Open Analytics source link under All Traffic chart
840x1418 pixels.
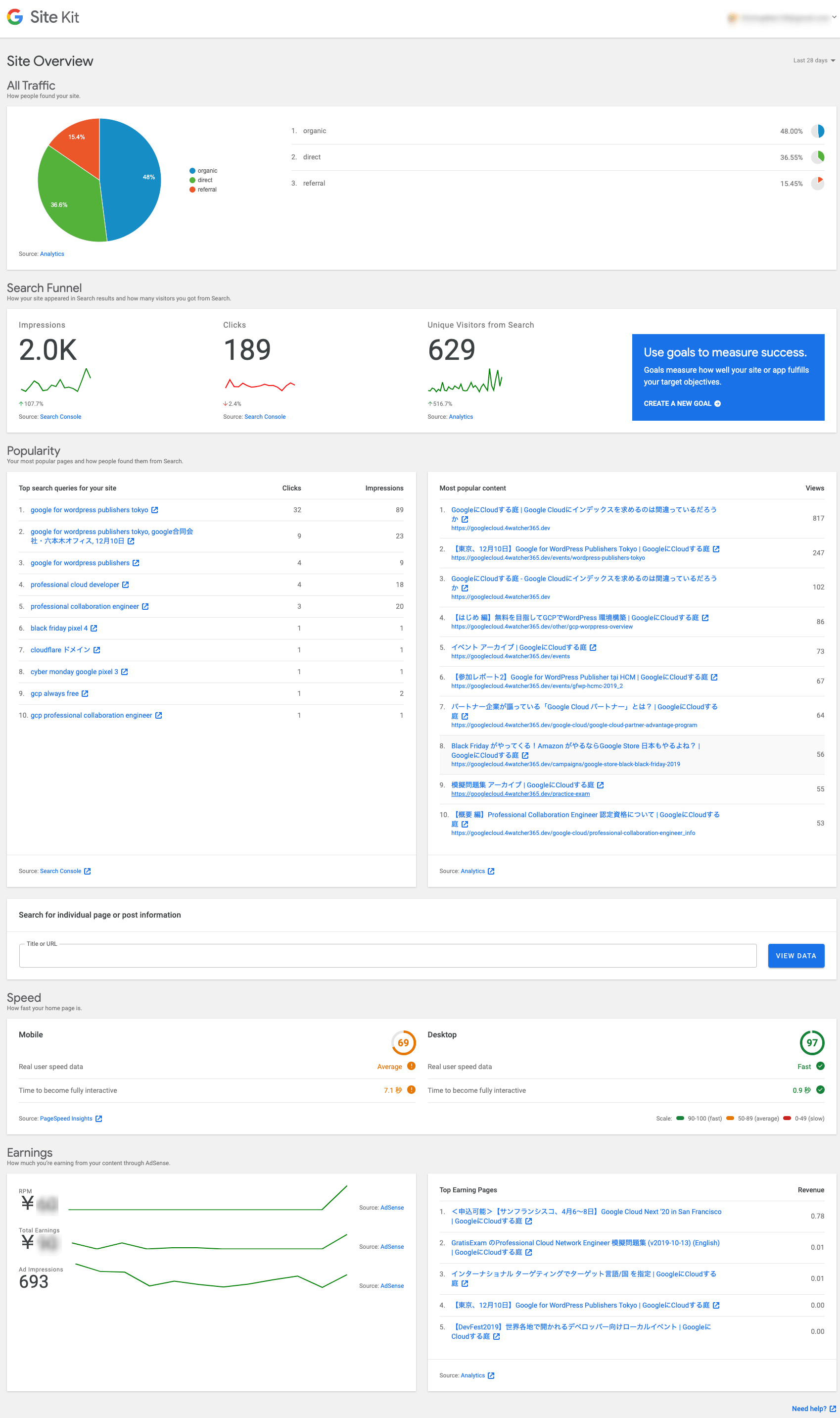tap(52, 254)
